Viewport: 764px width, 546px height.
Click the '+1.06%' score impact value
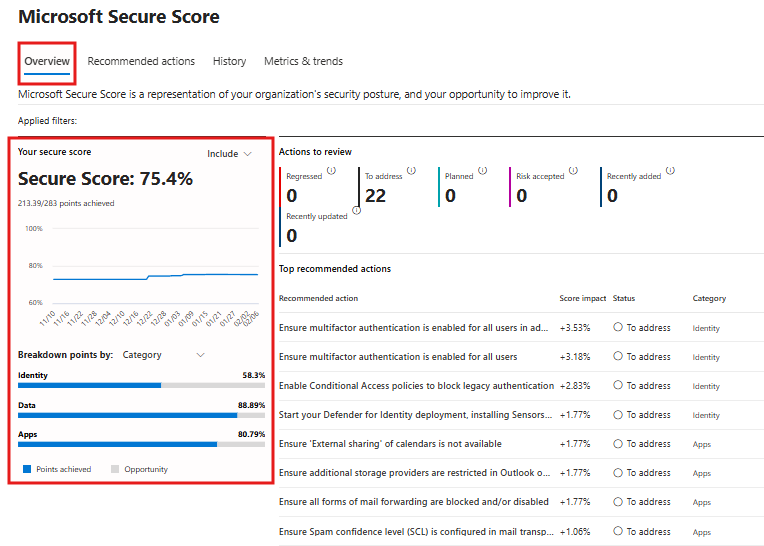(574, 531)
